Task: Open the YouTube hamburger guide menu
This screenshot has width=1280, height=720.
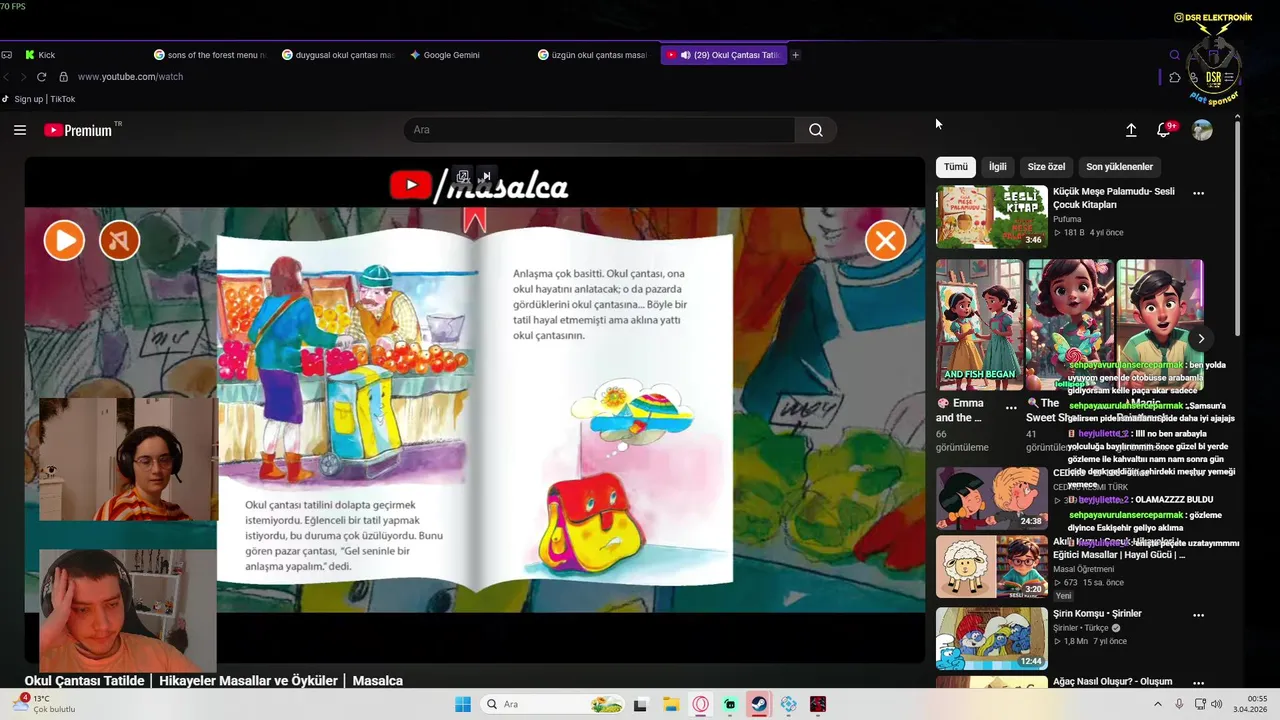Action: pos(20,130)
